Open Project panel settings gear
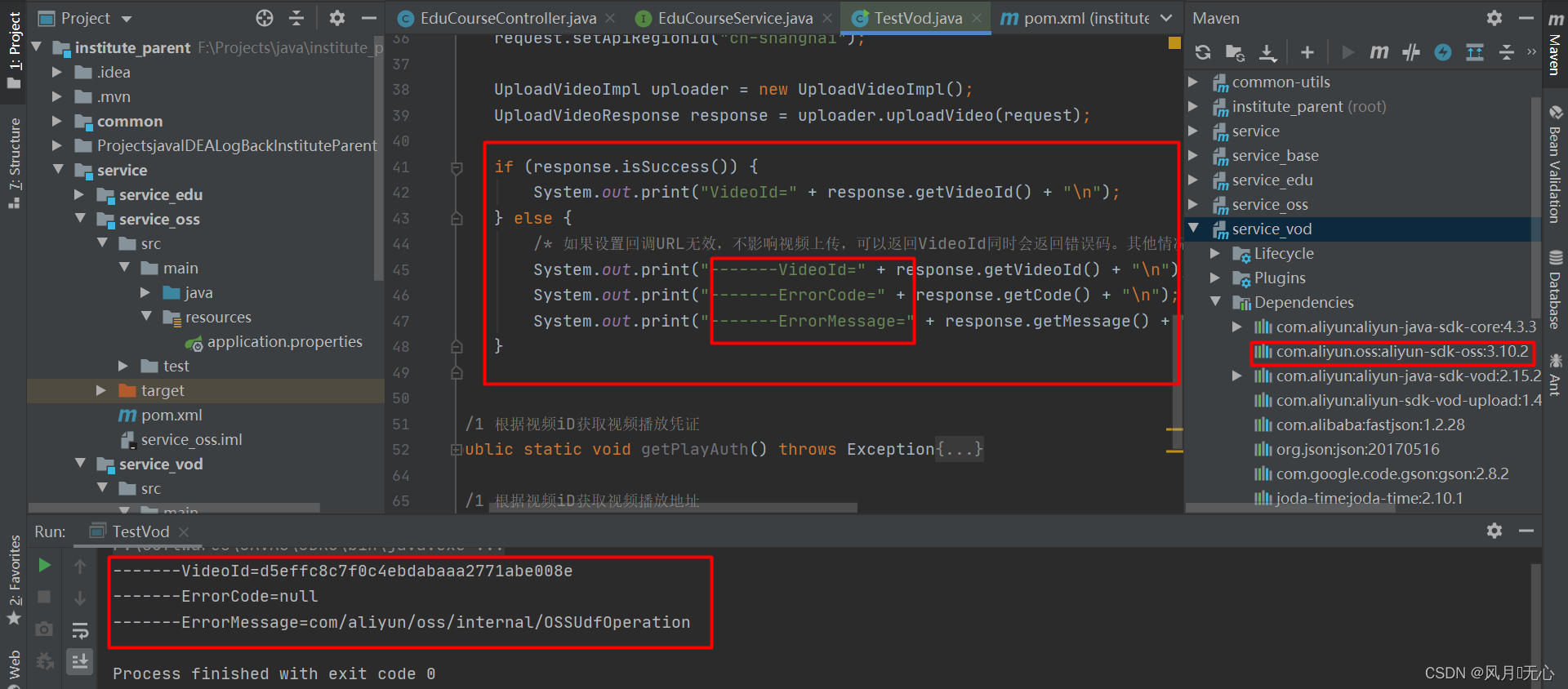The image size is (1568, 689). (x=336, y=18)
